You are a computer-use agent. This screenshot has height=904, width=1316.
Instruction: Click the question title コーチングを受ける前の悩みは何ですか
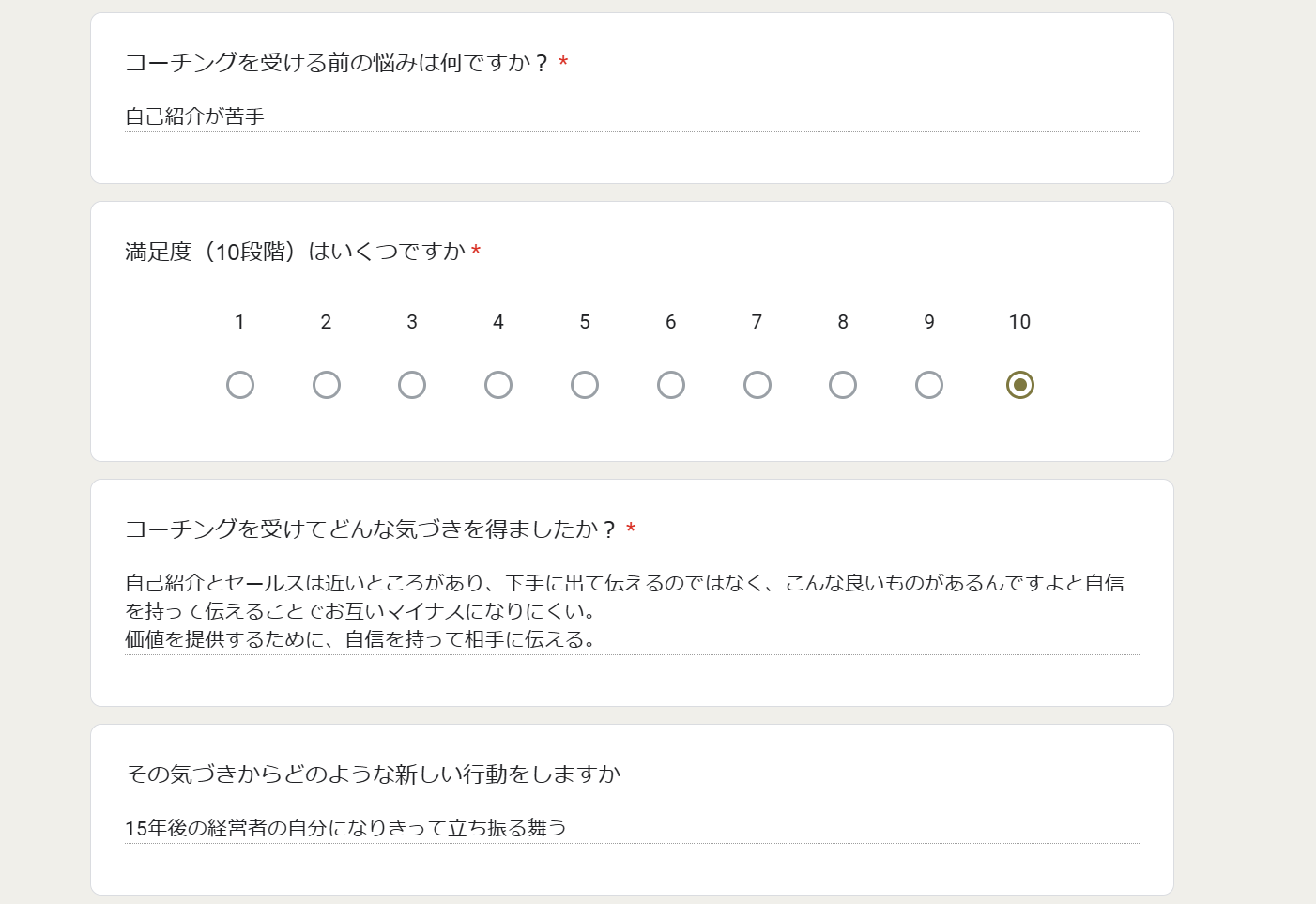click(x=337, y=63)
